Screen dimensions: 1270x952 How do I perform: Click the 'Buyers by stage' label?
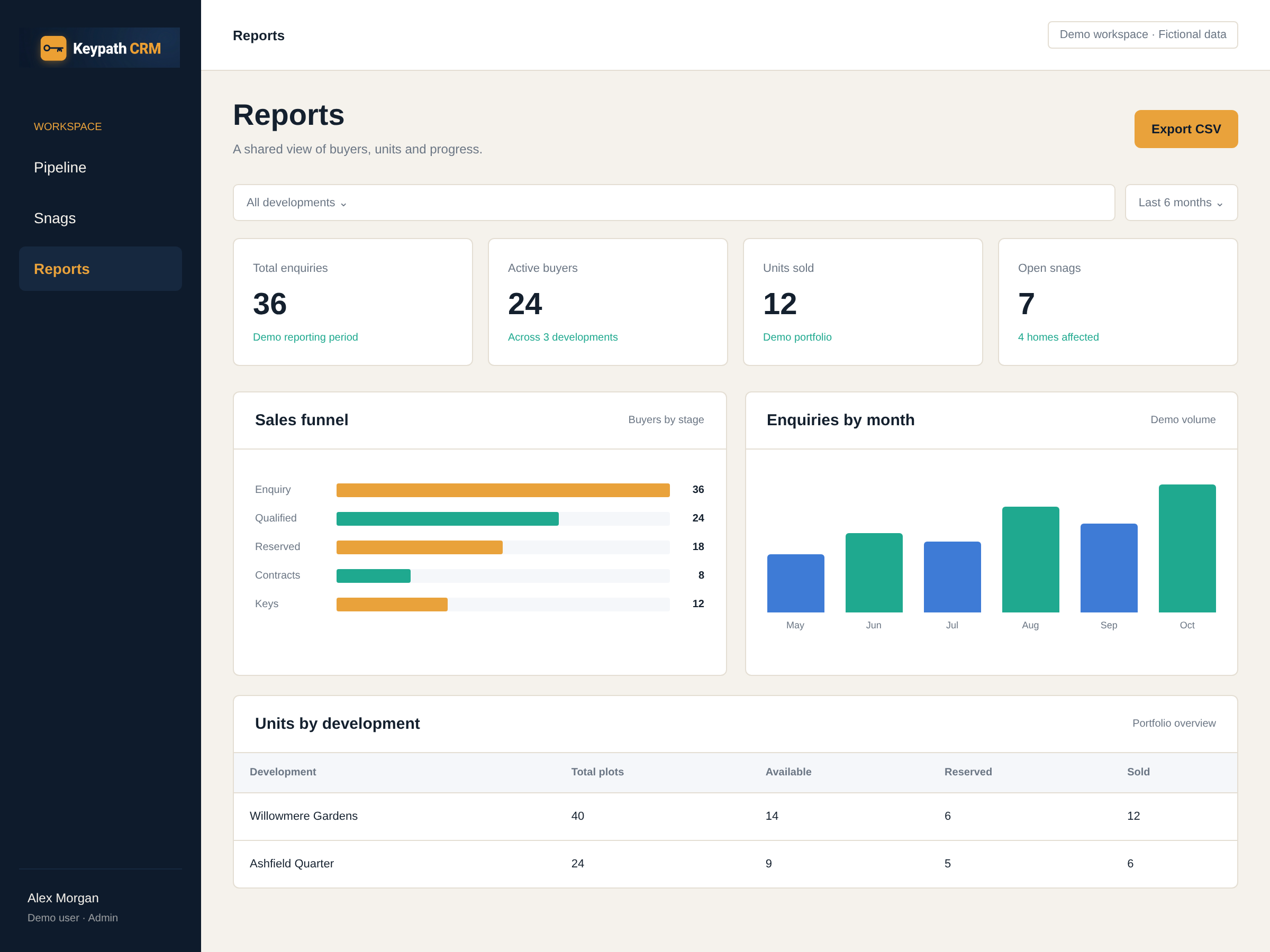pos(666,419)
